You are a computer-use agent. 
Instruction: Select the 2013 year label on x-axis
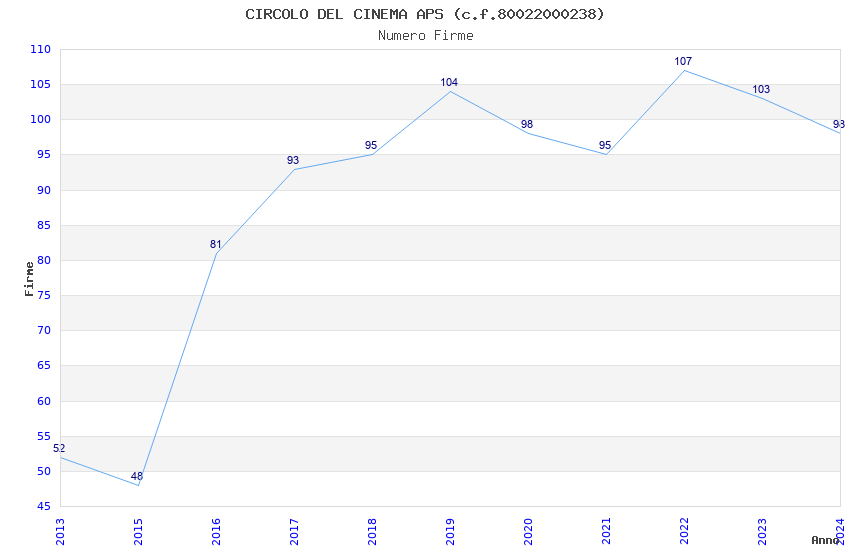point(60,532)
